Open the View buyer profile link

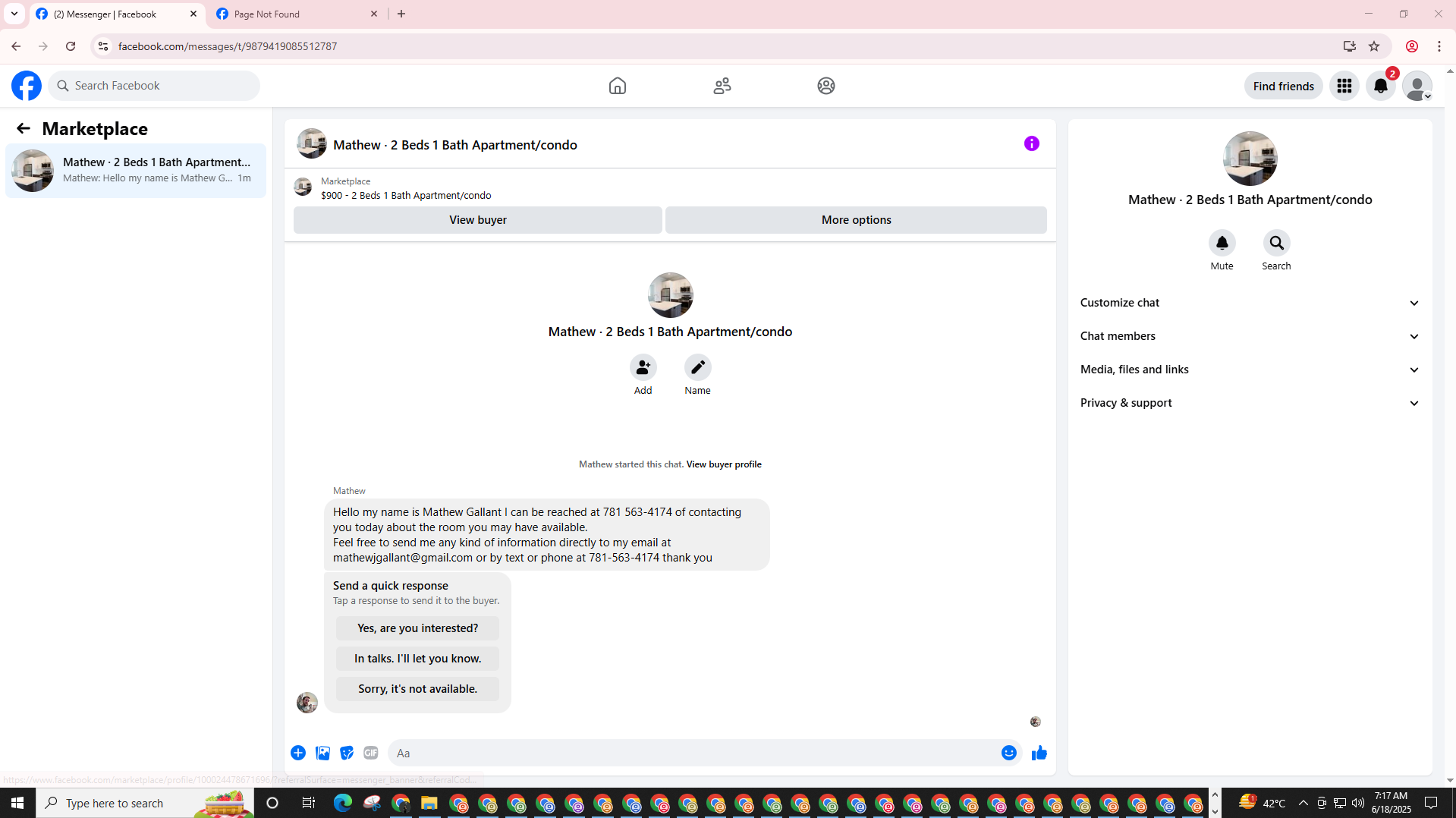coord(724,464)
